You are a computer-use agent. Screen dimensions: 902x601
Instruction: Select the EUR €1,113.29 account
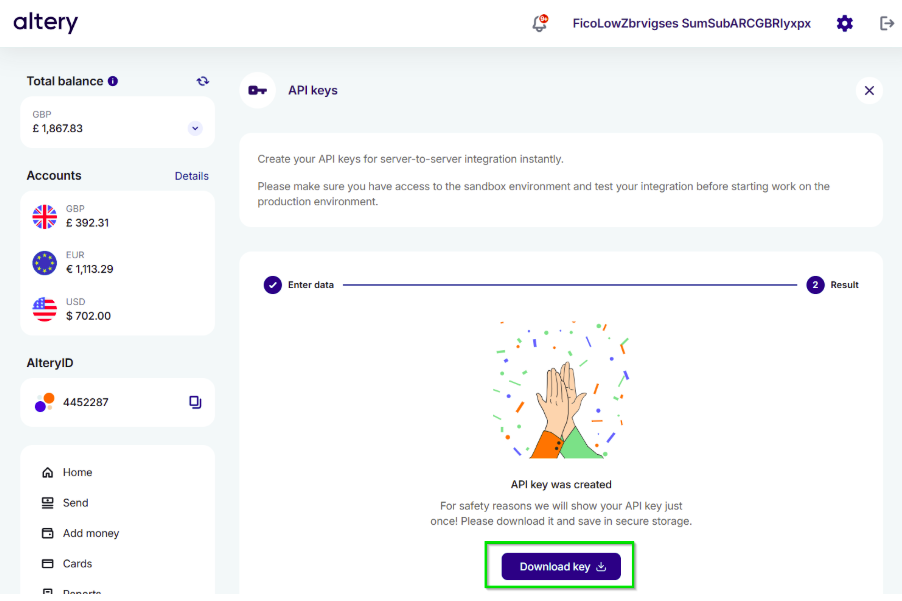point(117,263)
